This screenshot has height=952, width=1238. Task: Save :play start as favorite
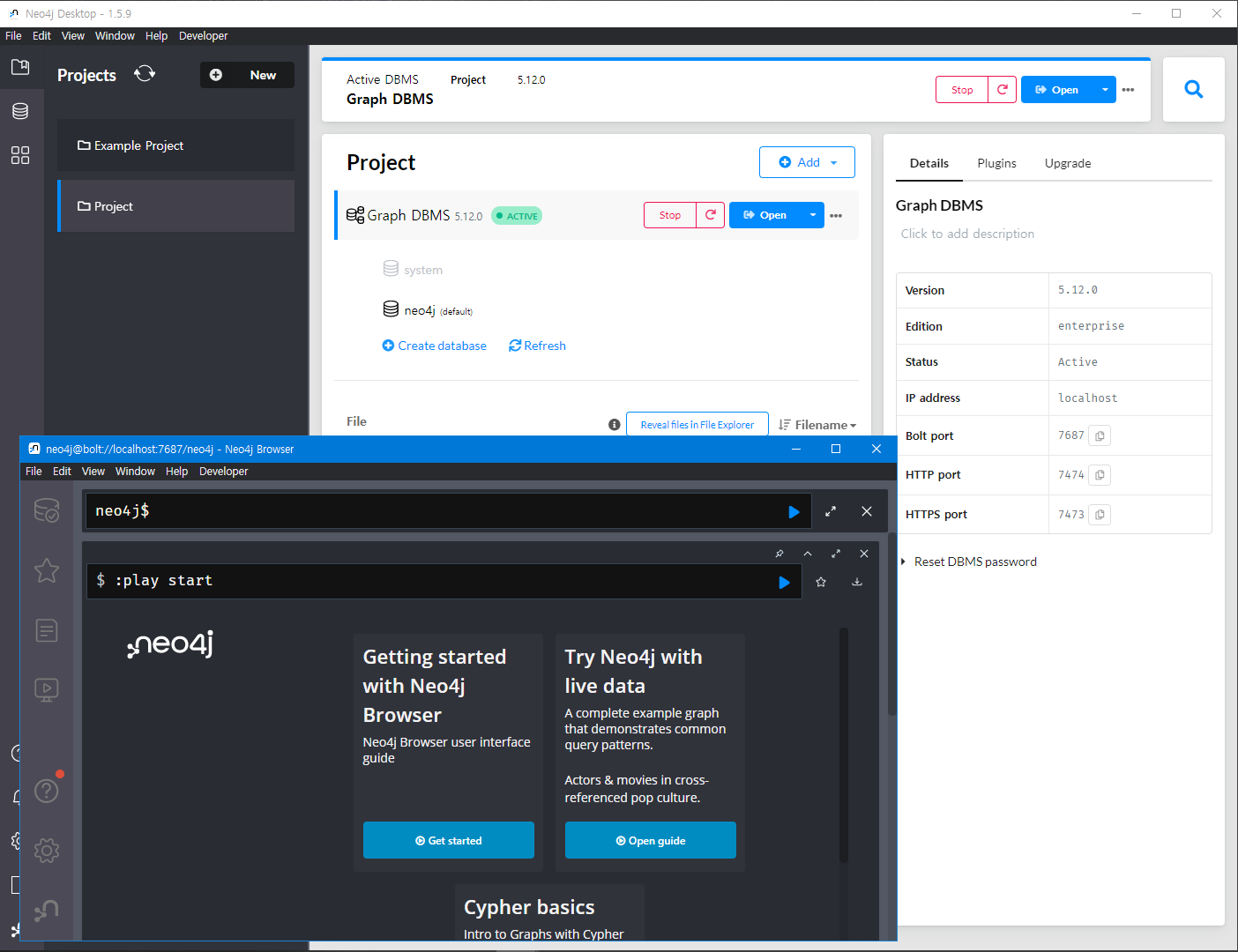pyautogui.click(x=821, y=582)
